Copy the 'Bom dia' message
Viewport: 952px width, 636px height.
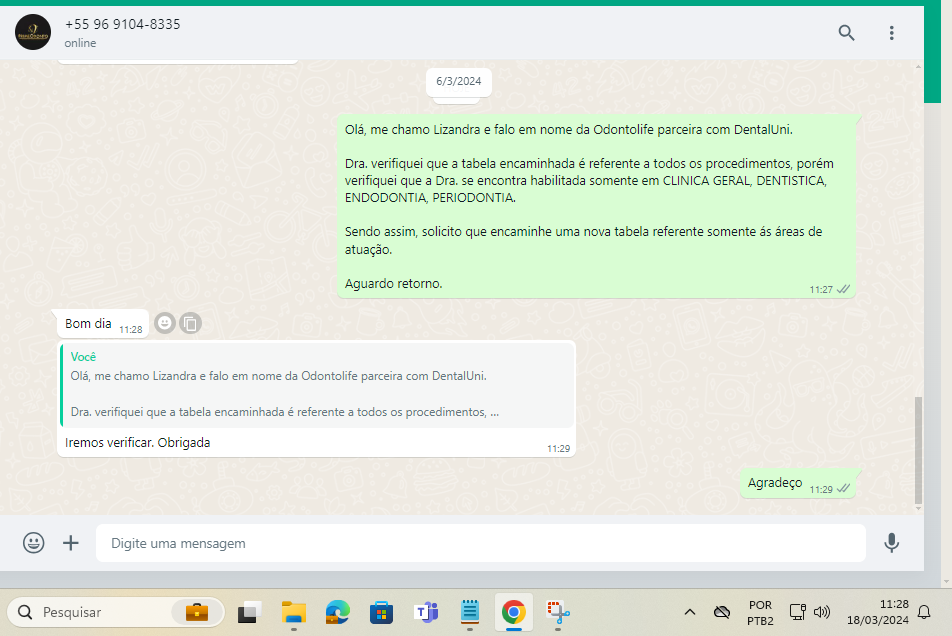190,323
